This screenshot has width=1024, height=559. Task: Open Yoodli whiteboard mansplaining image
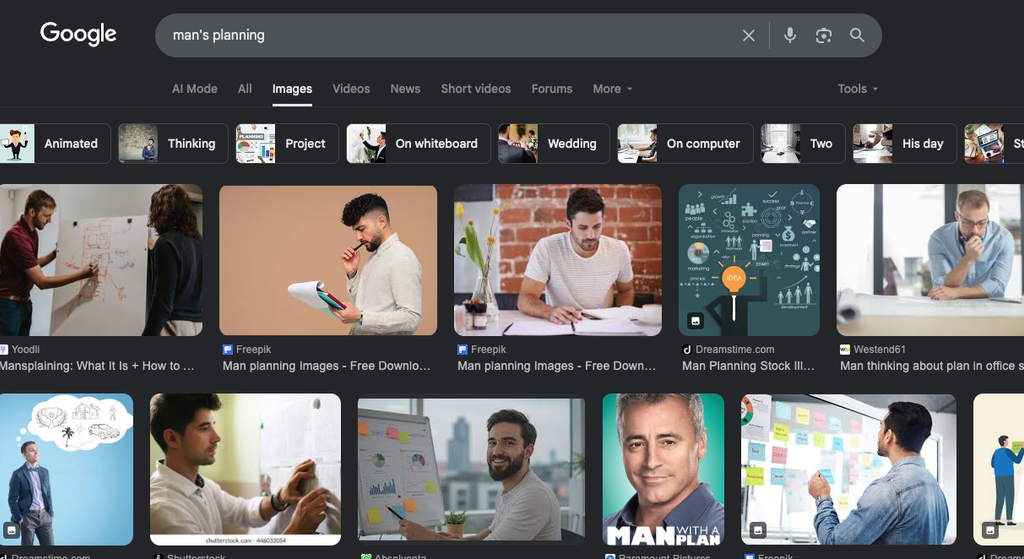101,260
